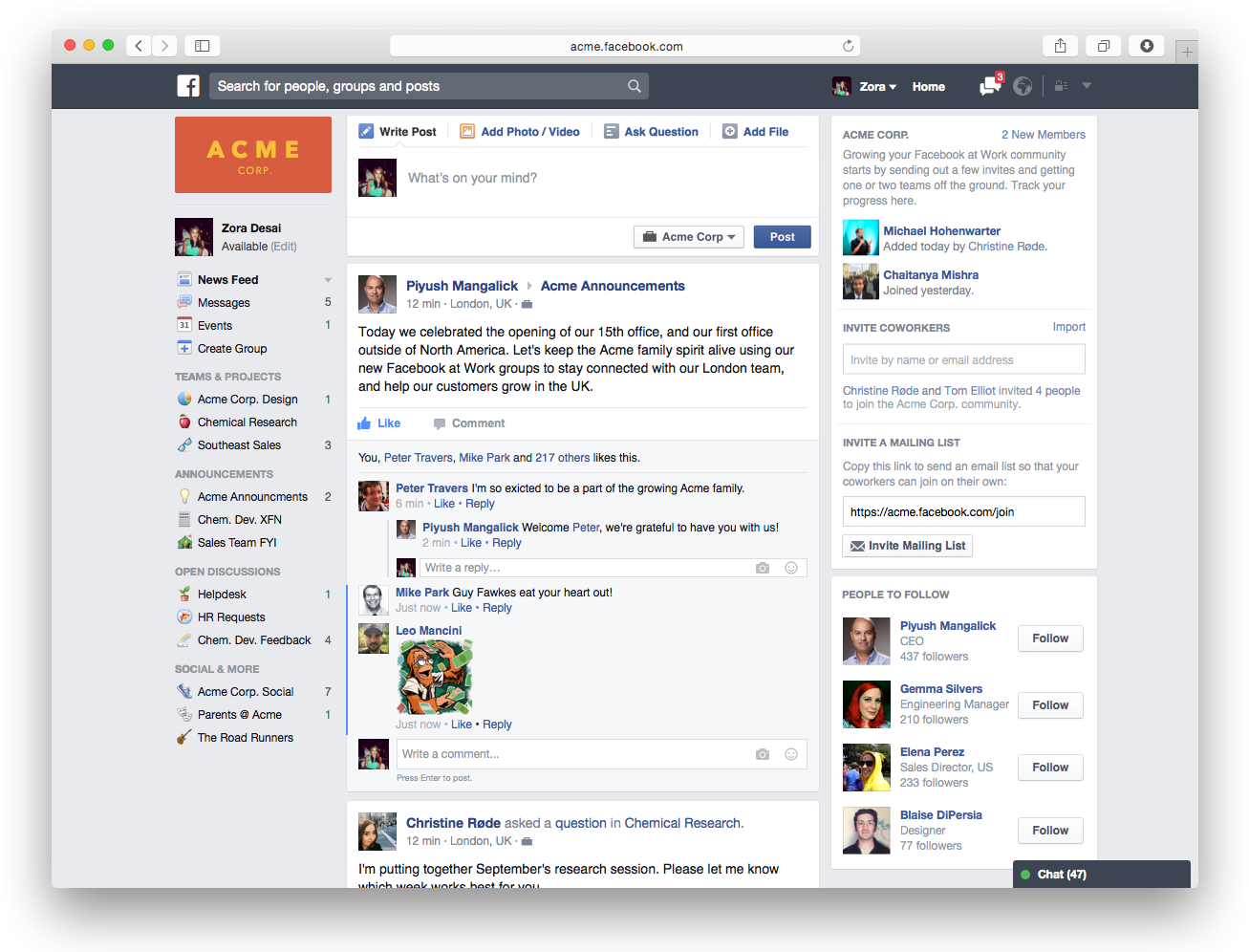
Task: Click the Acme Announcments lightbulb icon
Action: coord(184,496)
